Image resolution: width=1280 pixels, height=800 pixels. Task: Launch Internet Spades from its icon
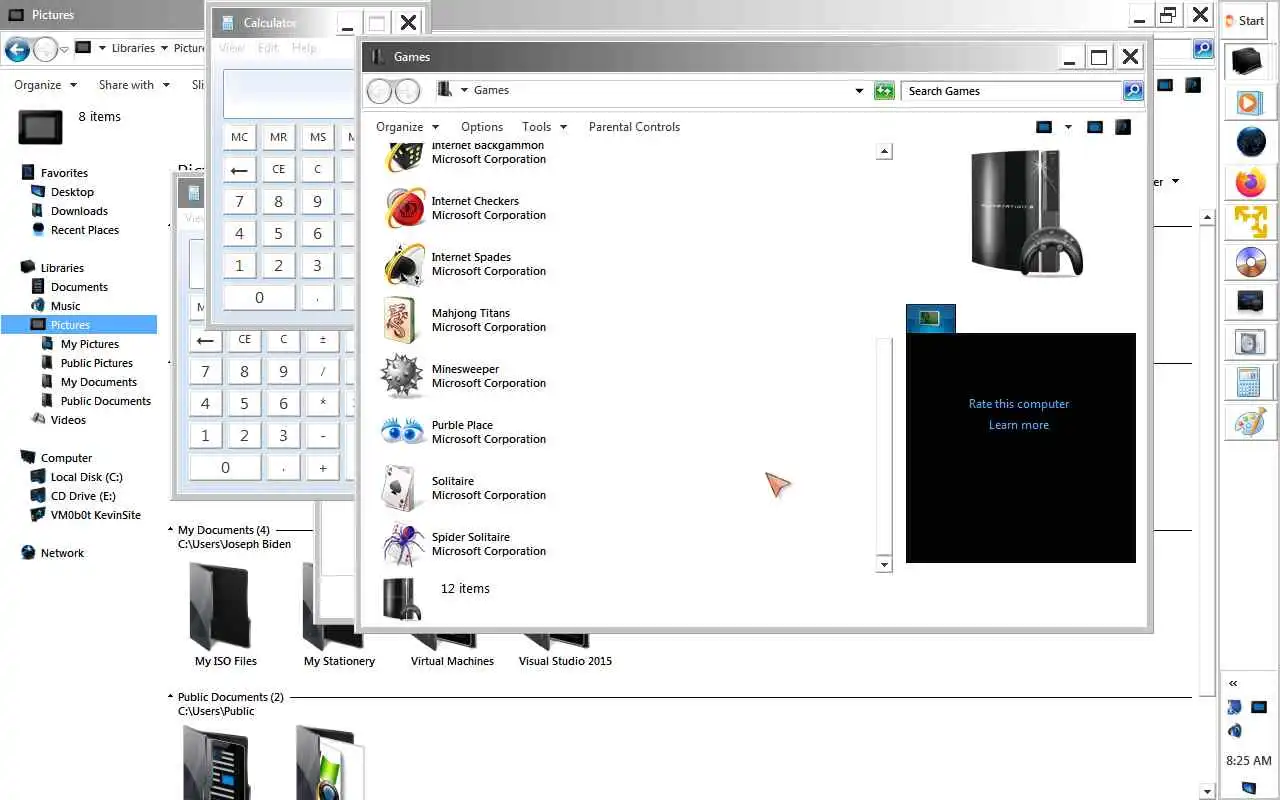point(405,264)
